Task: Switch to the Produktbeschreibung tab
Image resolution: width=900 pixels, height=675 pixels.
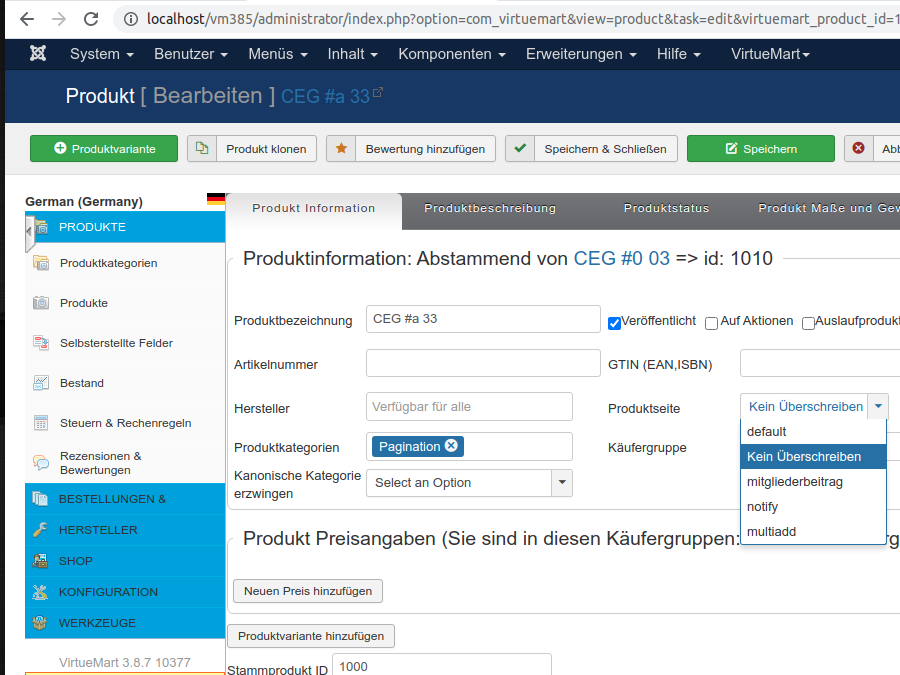Action: pos(490,209)
